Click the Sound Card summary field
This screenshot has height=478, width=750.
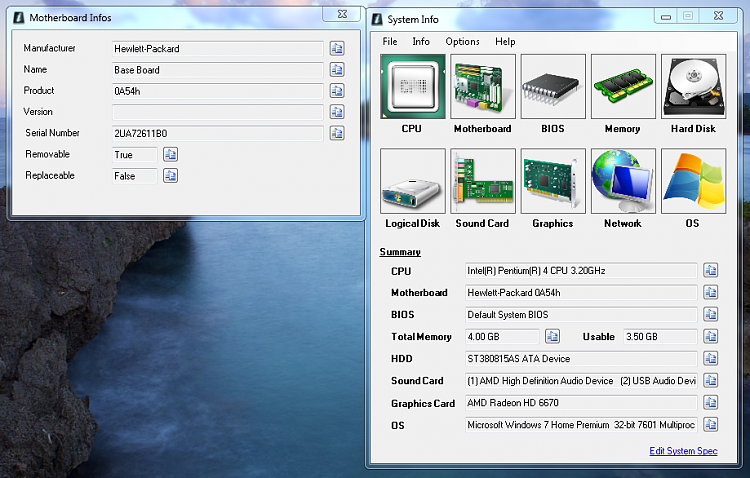point(581,380)
